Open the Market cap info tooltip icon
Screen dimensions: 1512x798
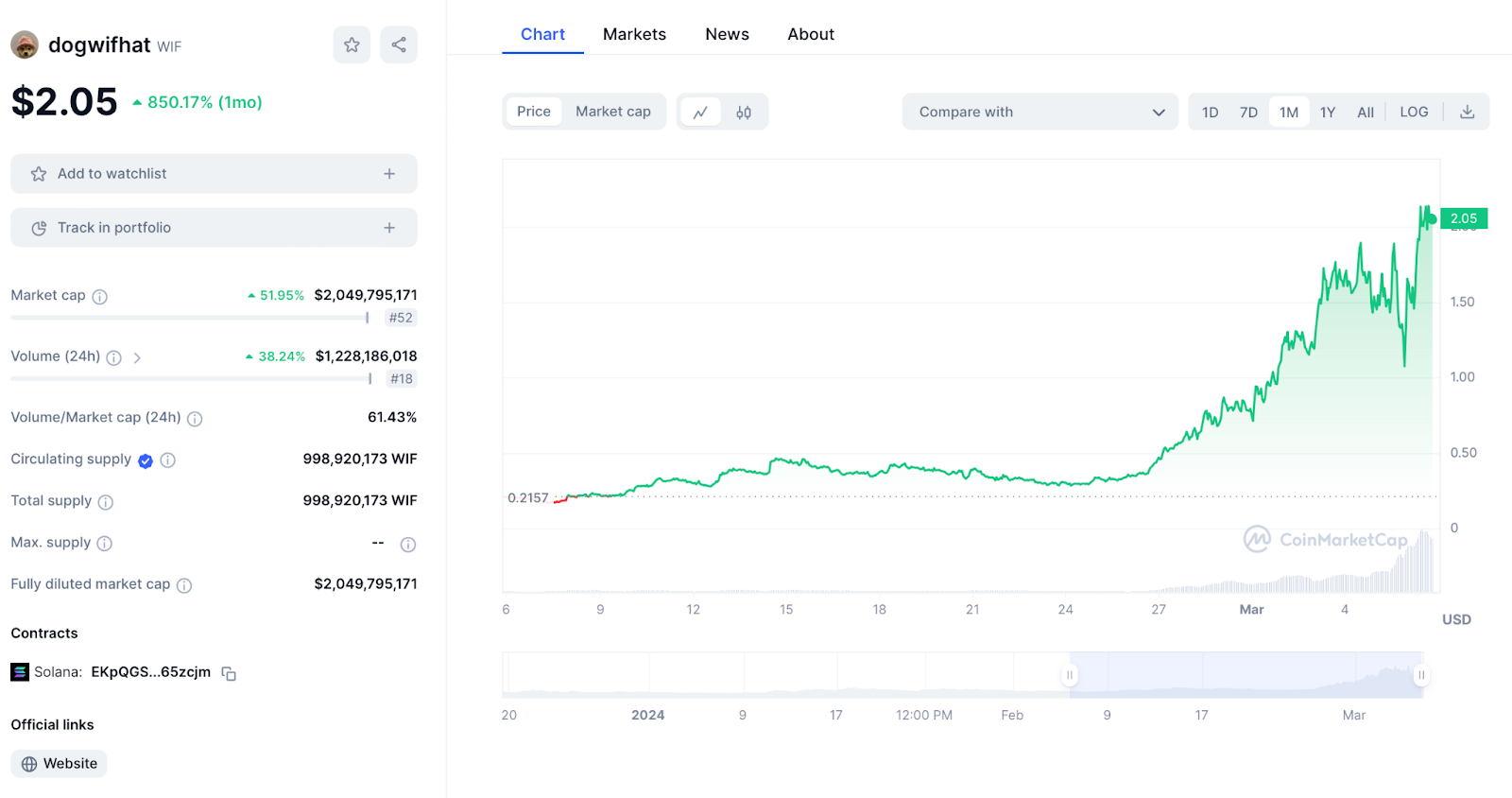pyautogui.click(x=100, y=297)
